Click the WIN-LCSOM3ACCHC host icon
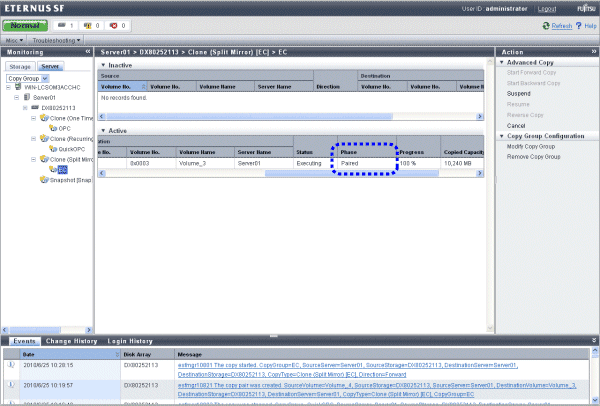The width and height of the screenshot is (600, 406). [x=18, y=87]
